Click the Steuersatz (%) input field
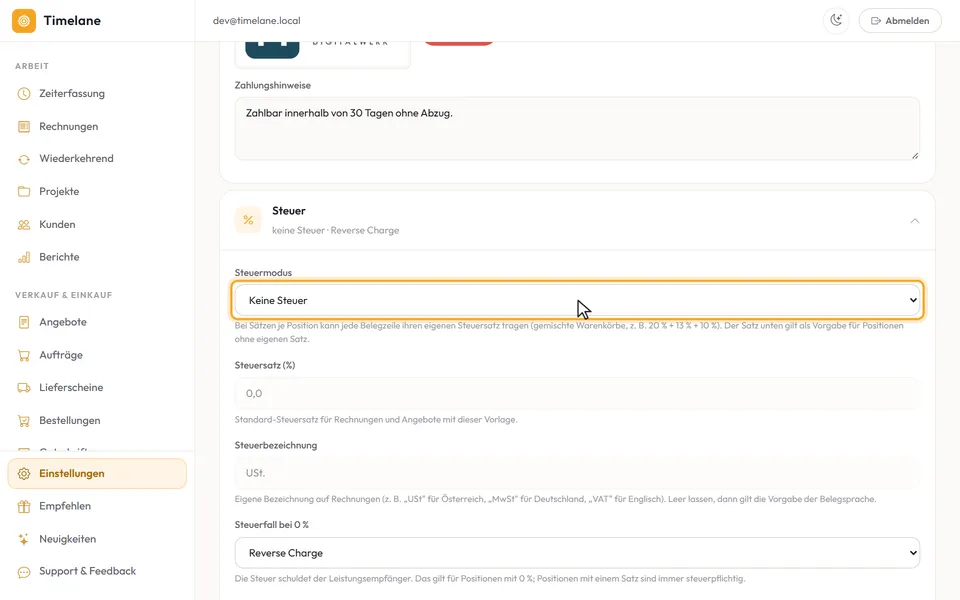The image size is (960, 600). 577,393
